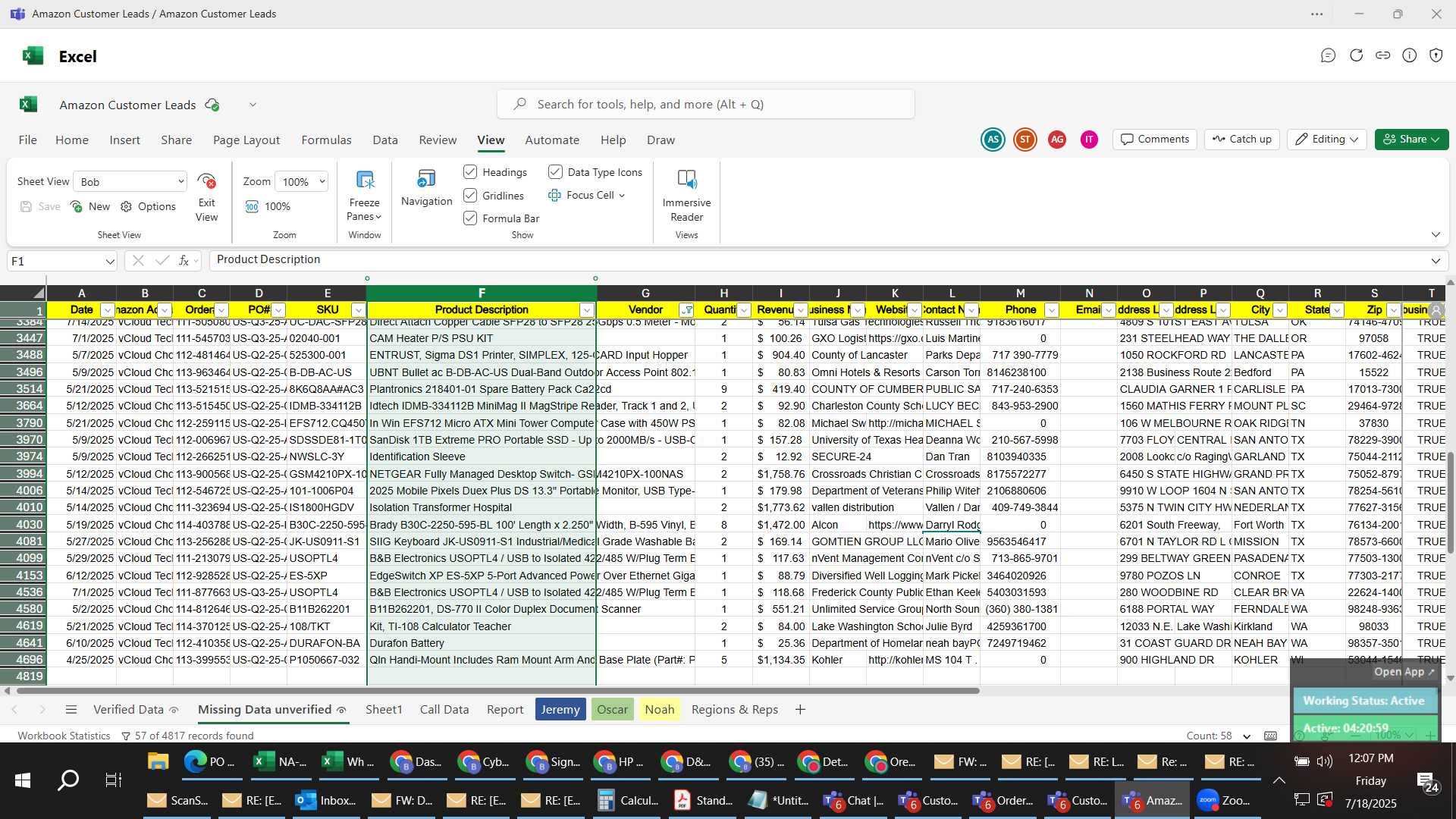Viewport: 1456px width, 819px height.
Task: Expand the Editing mode dropdown
Action: coord(1326,140)
